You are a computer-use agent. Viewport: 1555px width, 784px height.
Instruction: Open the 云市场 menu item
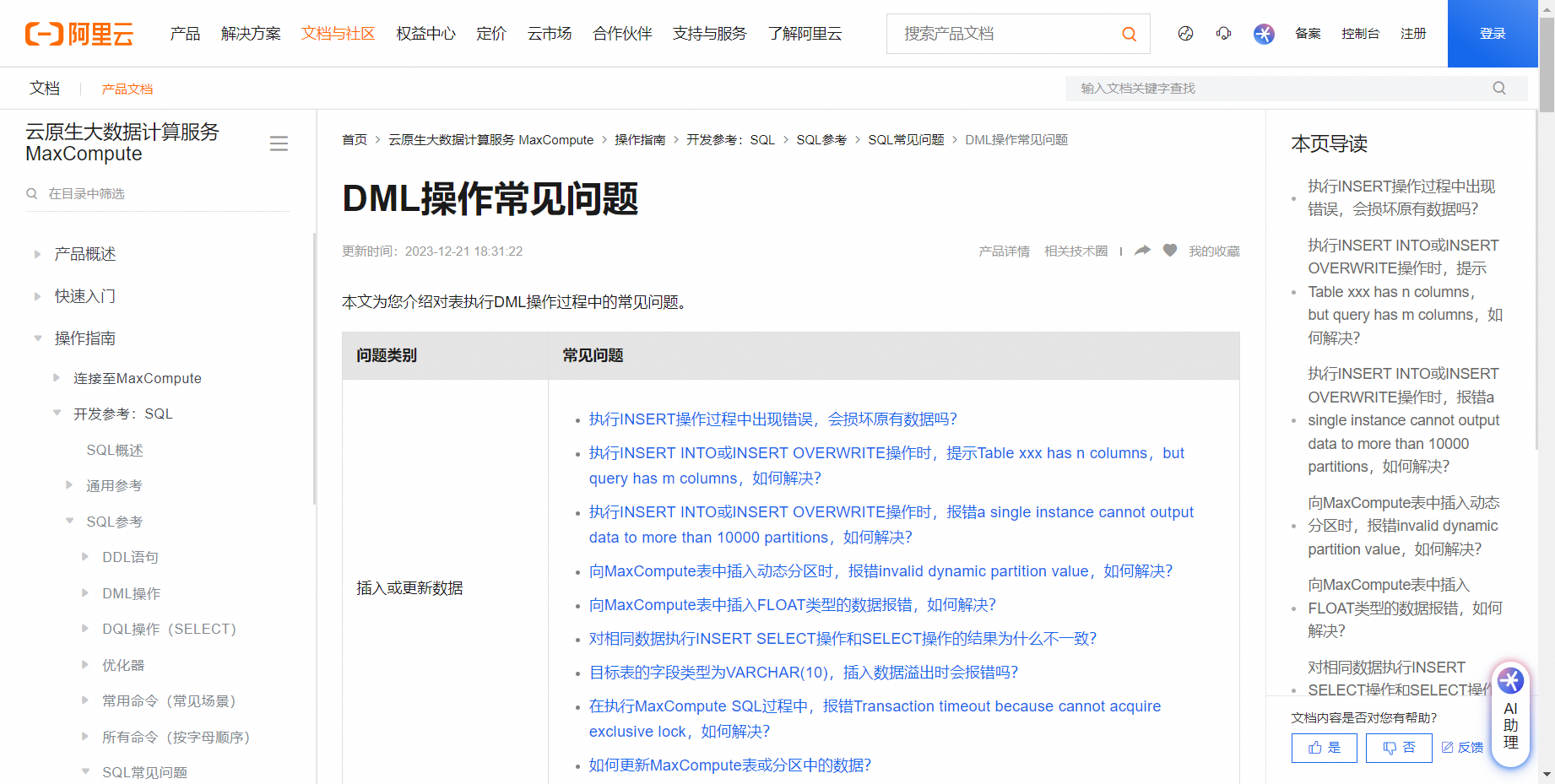550,34
